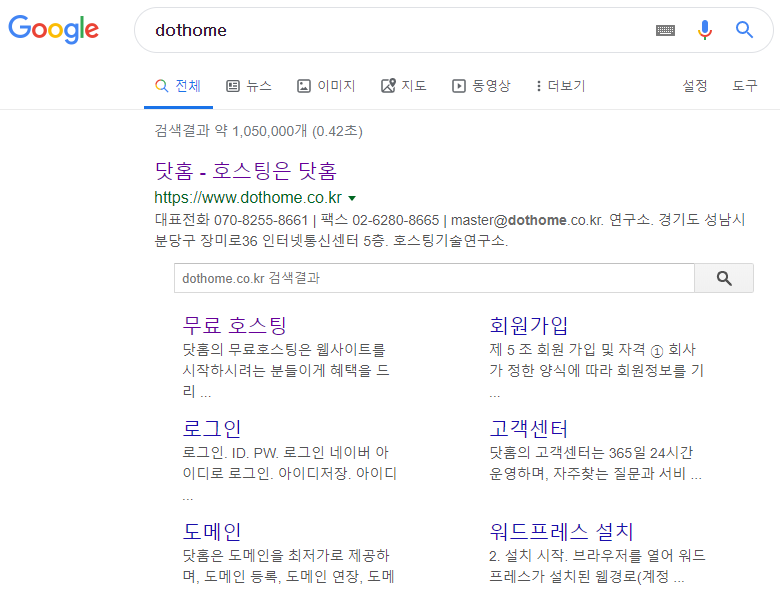
Task: Click the result count text 약 1,050,000개
Action: click(261, 131)
